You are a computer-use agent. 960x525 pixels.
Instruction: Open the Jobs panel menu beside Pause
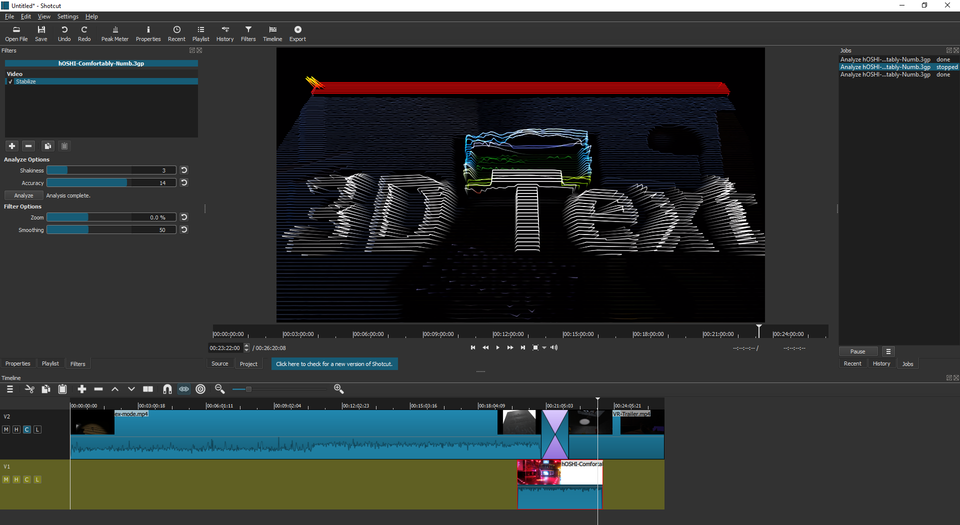tap(887, 352)
